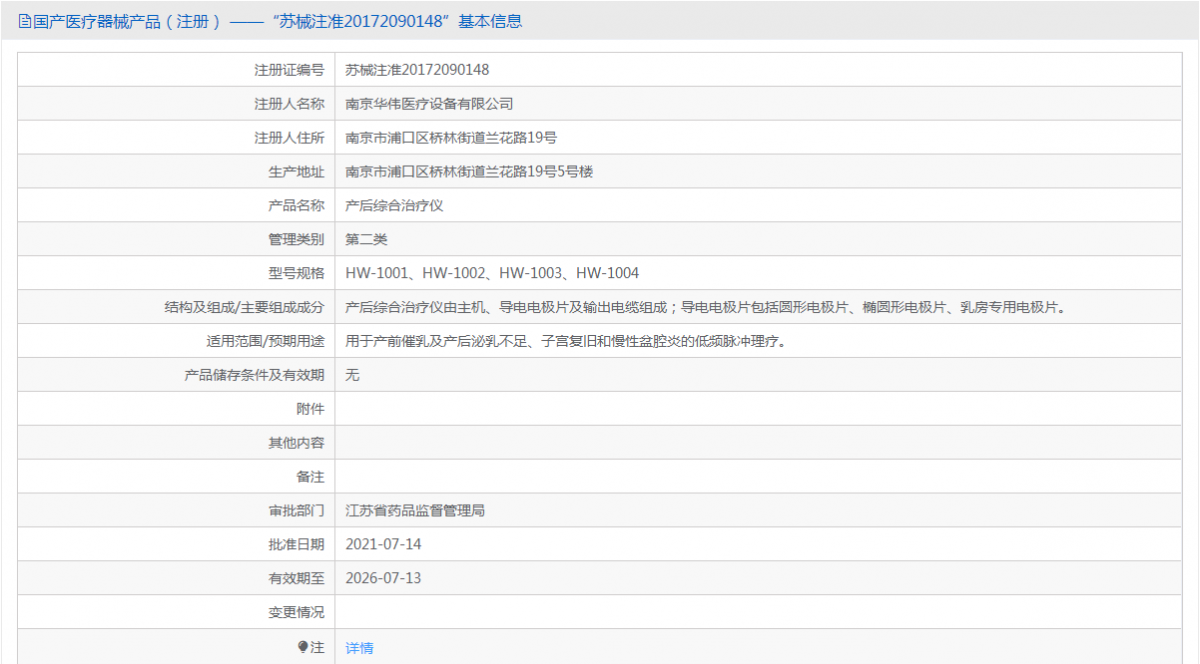This screenshot has height=664, width=1200.
Task: Select the category value 第二类
Action: [x=366, y=240]
